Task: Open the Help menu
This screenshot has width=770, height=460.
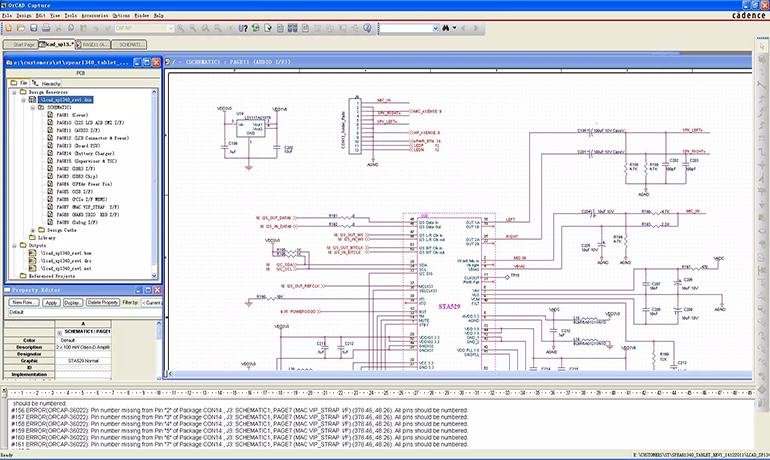Action: tap(159, 15)
